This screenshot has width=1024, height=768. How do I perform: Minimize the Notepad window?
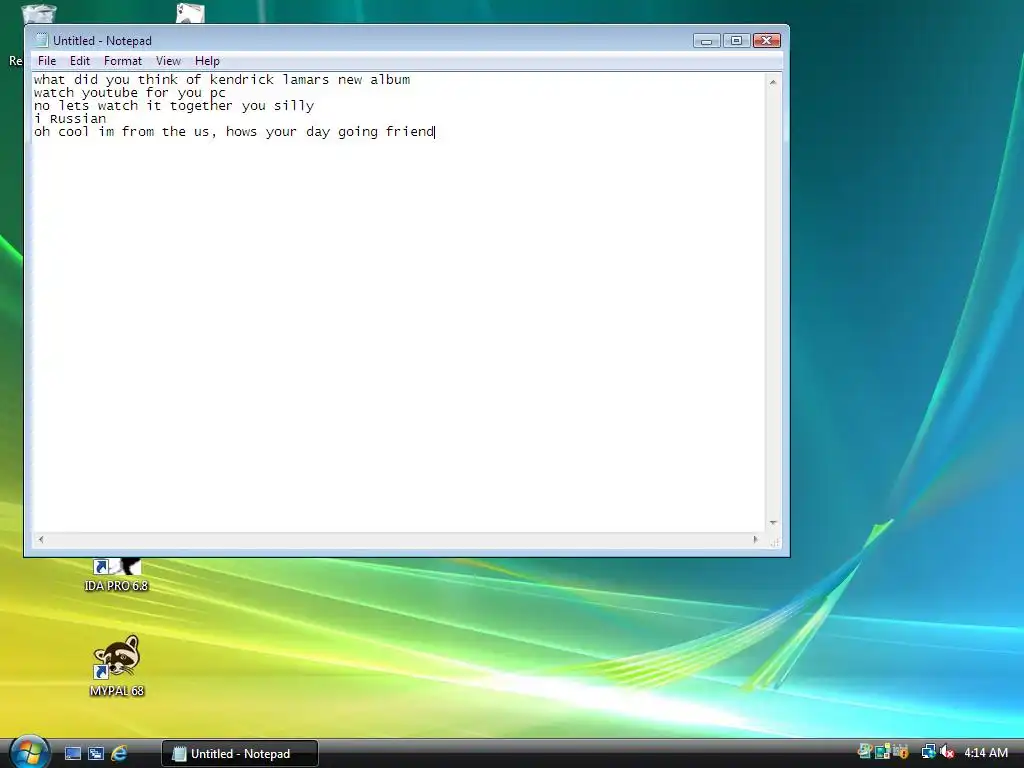tap(706, 40)
